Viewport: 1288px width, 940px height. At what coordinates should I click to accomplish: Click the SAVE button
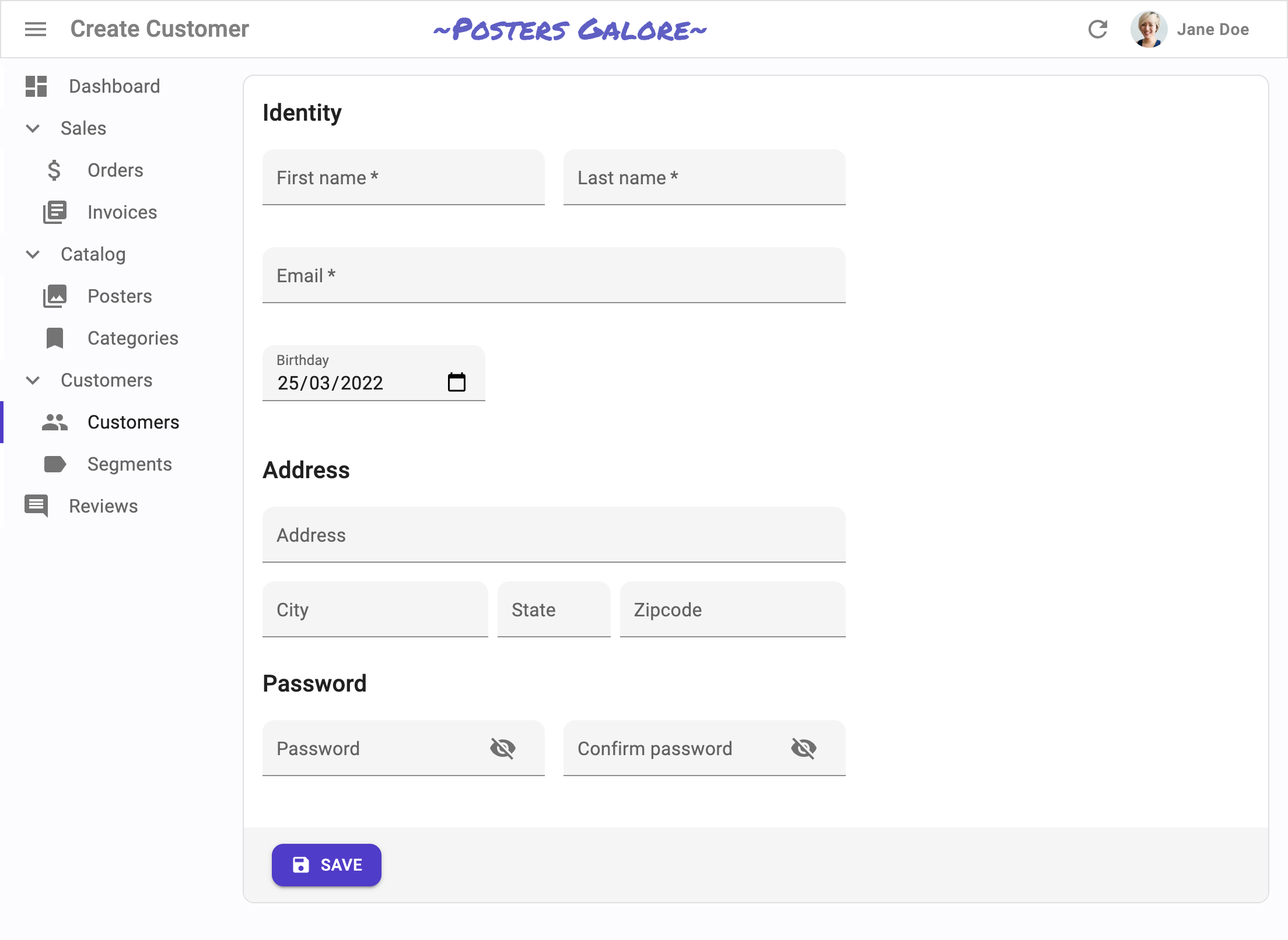tap(326, 865)
